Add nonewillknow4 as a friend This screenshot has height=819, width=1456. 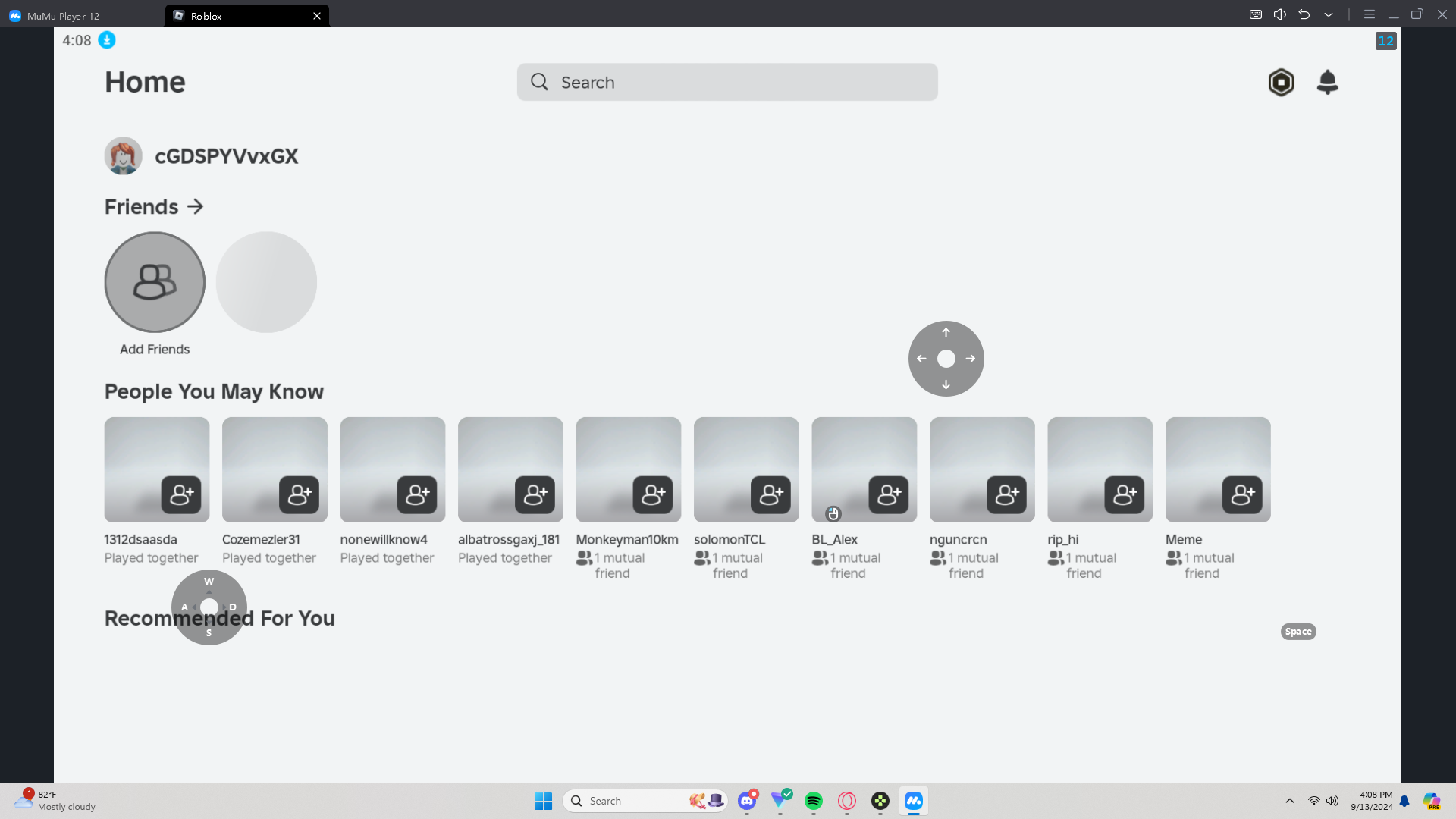[x=417, y=495]
